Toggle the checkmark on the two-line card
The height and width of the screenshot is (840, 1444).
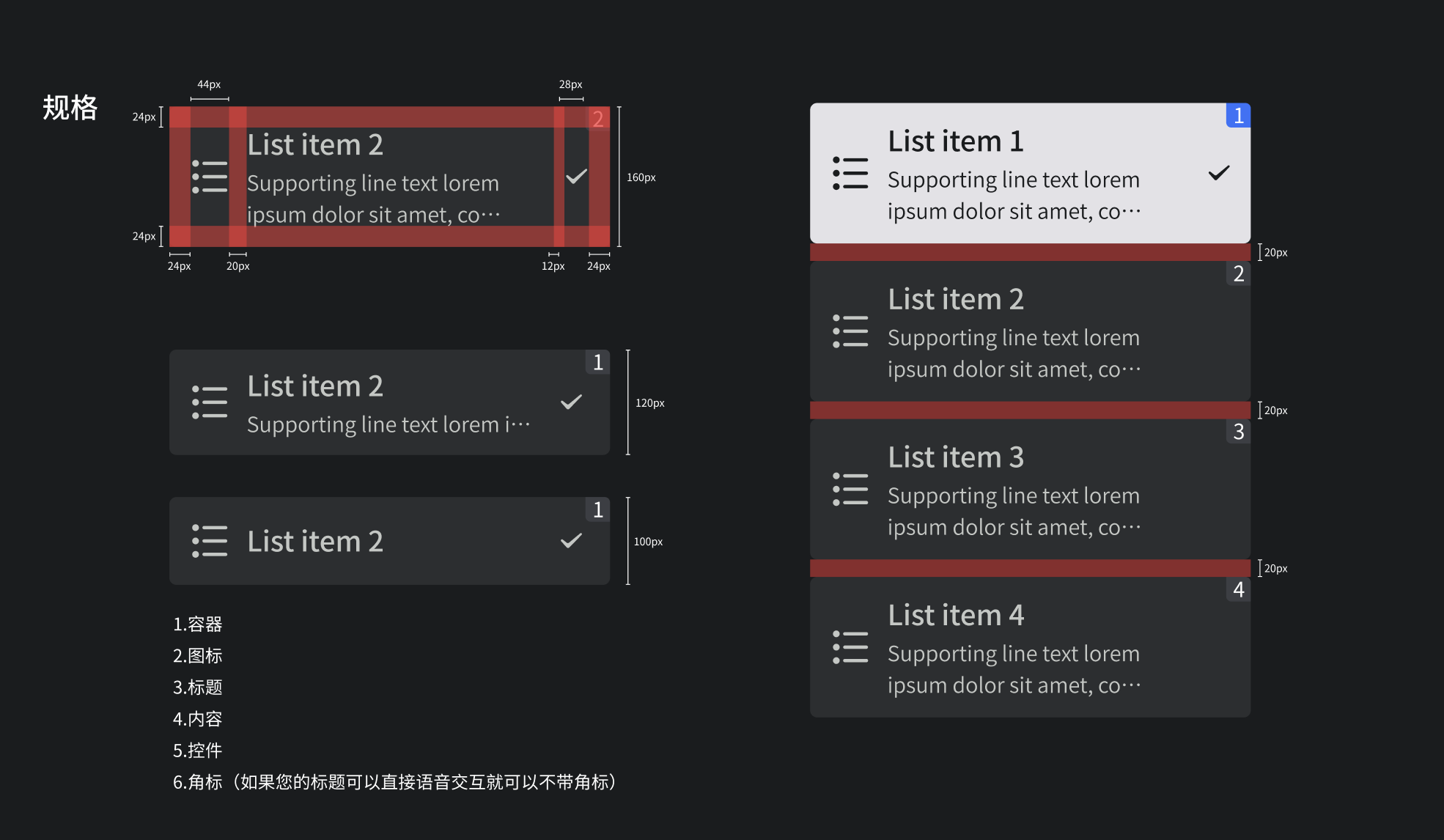571,402
